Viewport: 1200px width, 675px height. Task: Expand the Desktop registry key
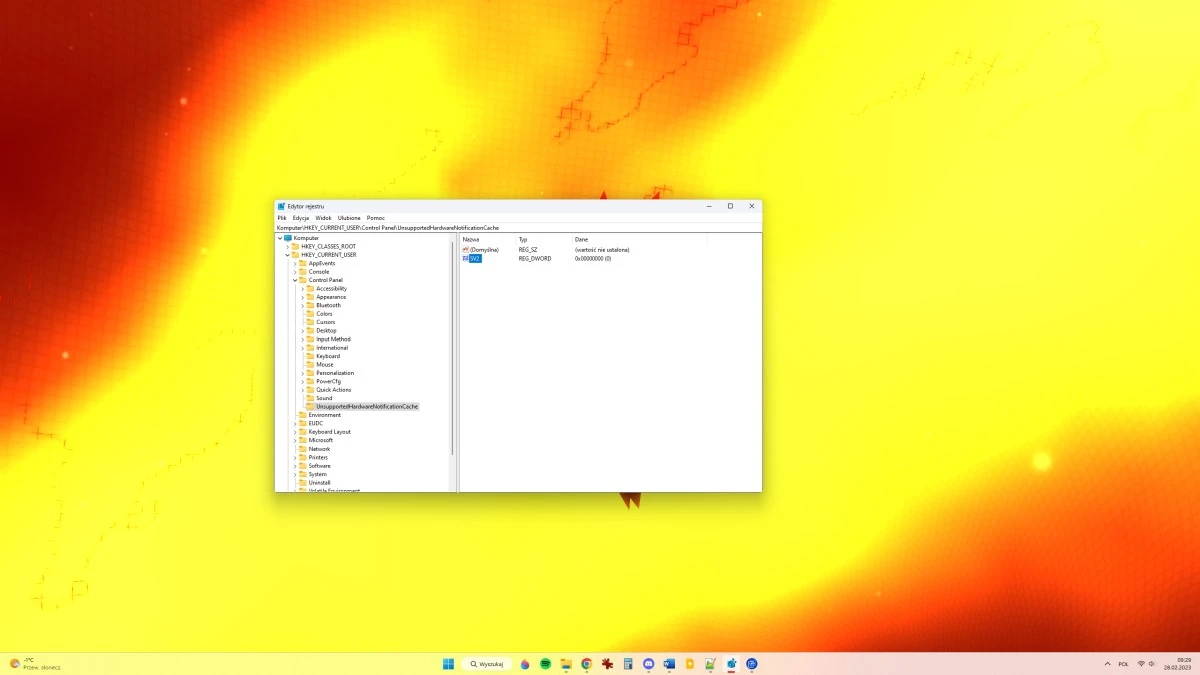pos(303,330)
